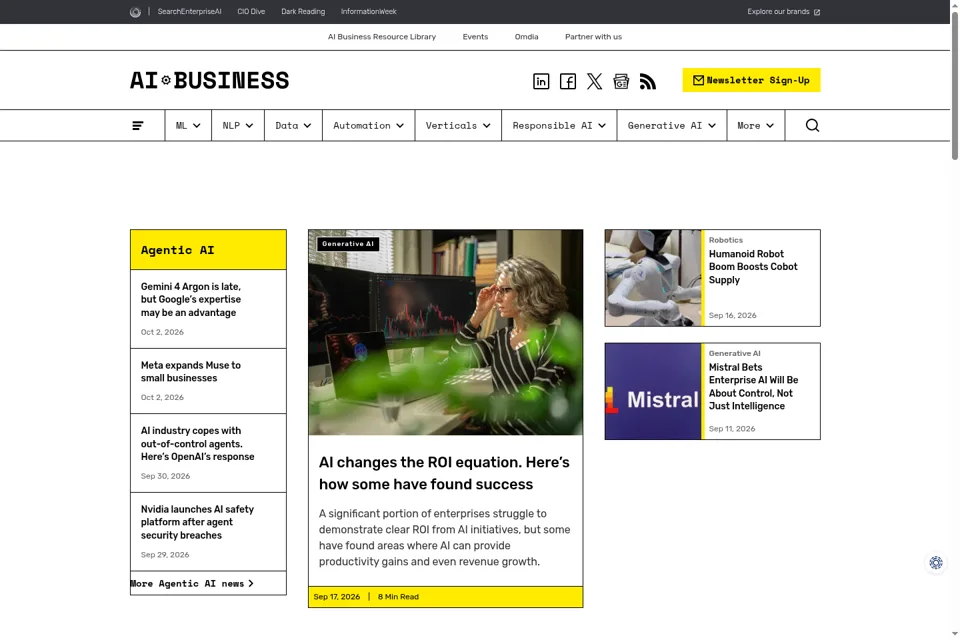This screenshot has width=960, height=640.
Task: Click the Sep 30, 2026 date text
Action: coord(165,476)
